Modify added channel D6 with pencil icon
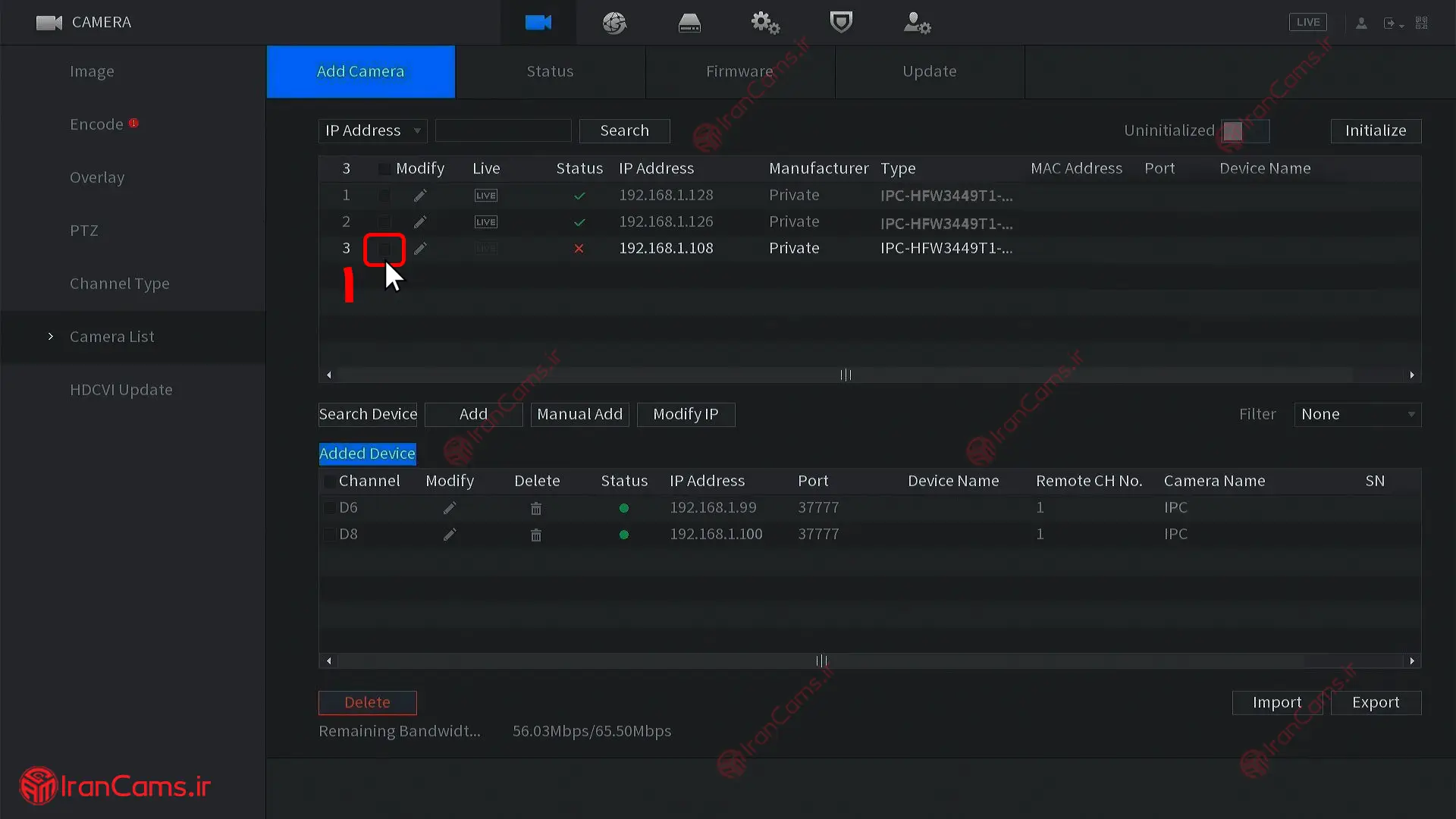The image size is (1456, 819). 450,508
